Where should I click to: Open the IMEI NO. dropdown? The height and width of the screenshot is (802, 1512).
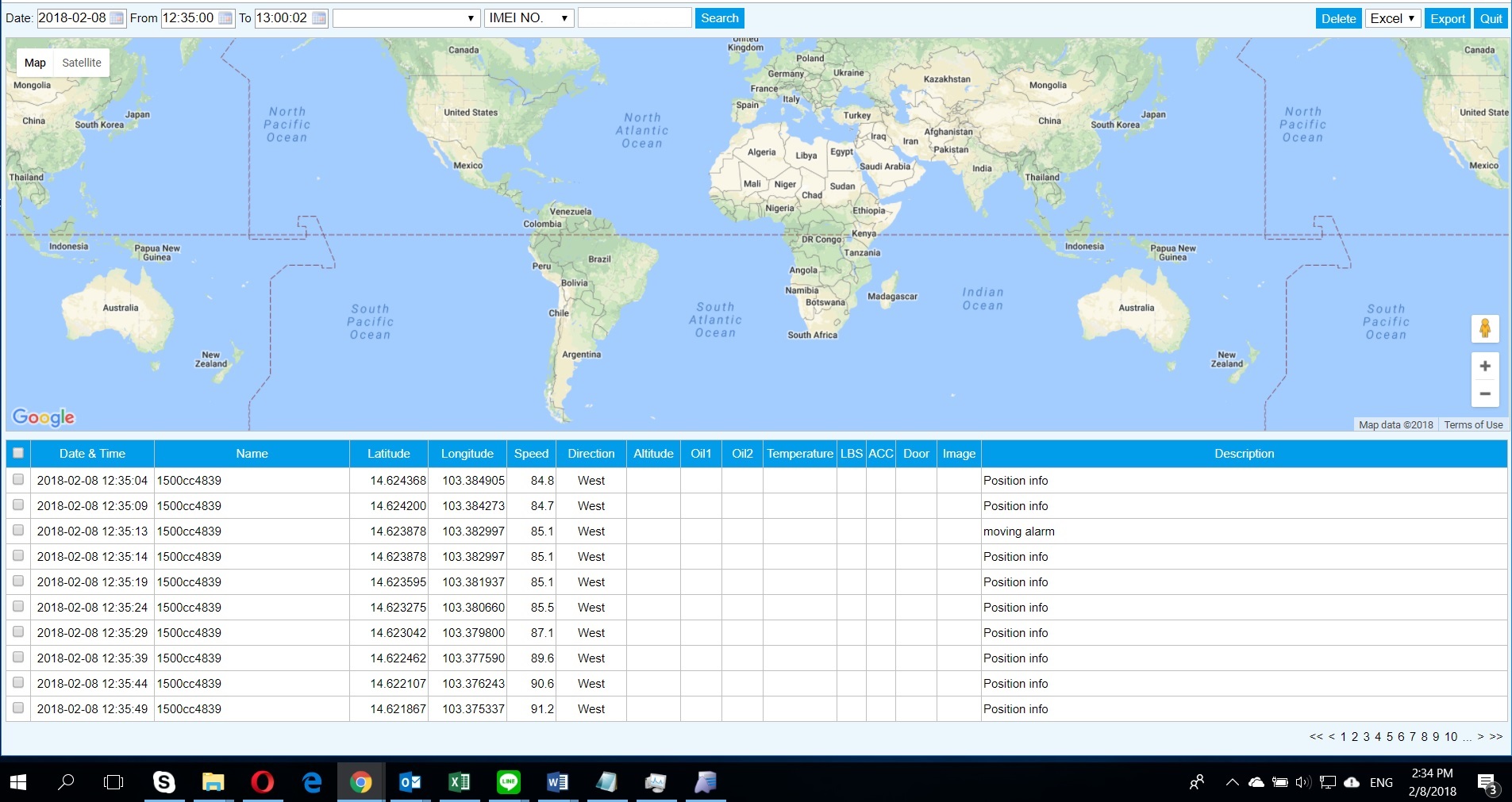(529, 18)
